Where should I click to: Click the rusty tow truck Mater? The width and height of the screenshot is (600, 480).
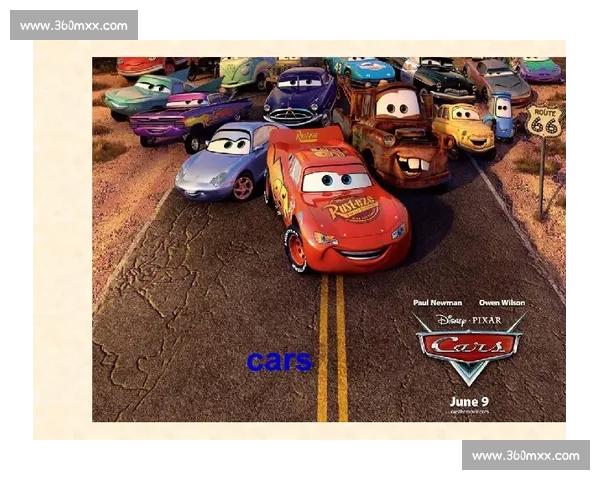(395, 135)
